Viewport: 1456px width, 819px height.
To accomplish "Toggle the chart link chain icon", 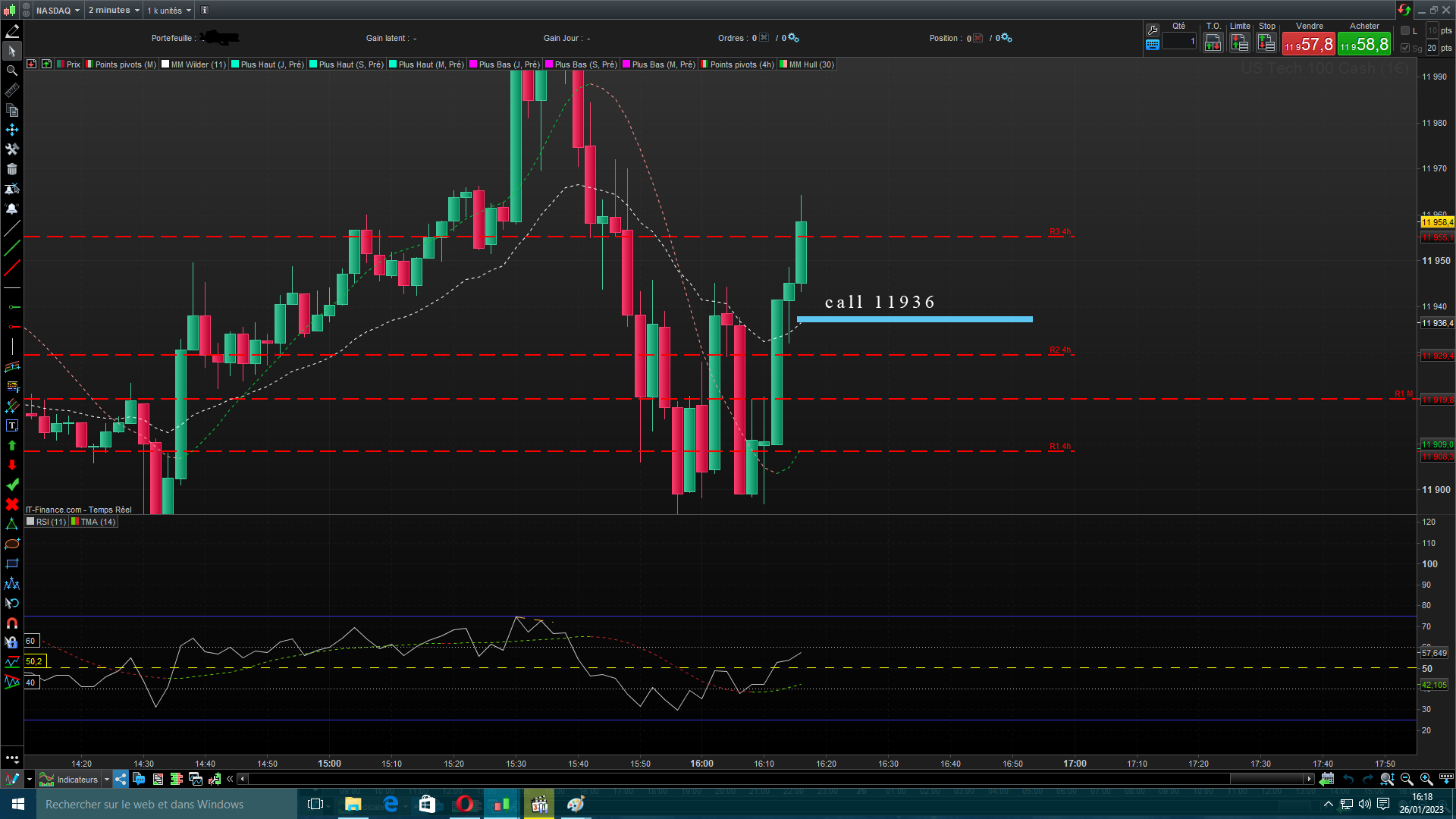I will coord(26,10).
